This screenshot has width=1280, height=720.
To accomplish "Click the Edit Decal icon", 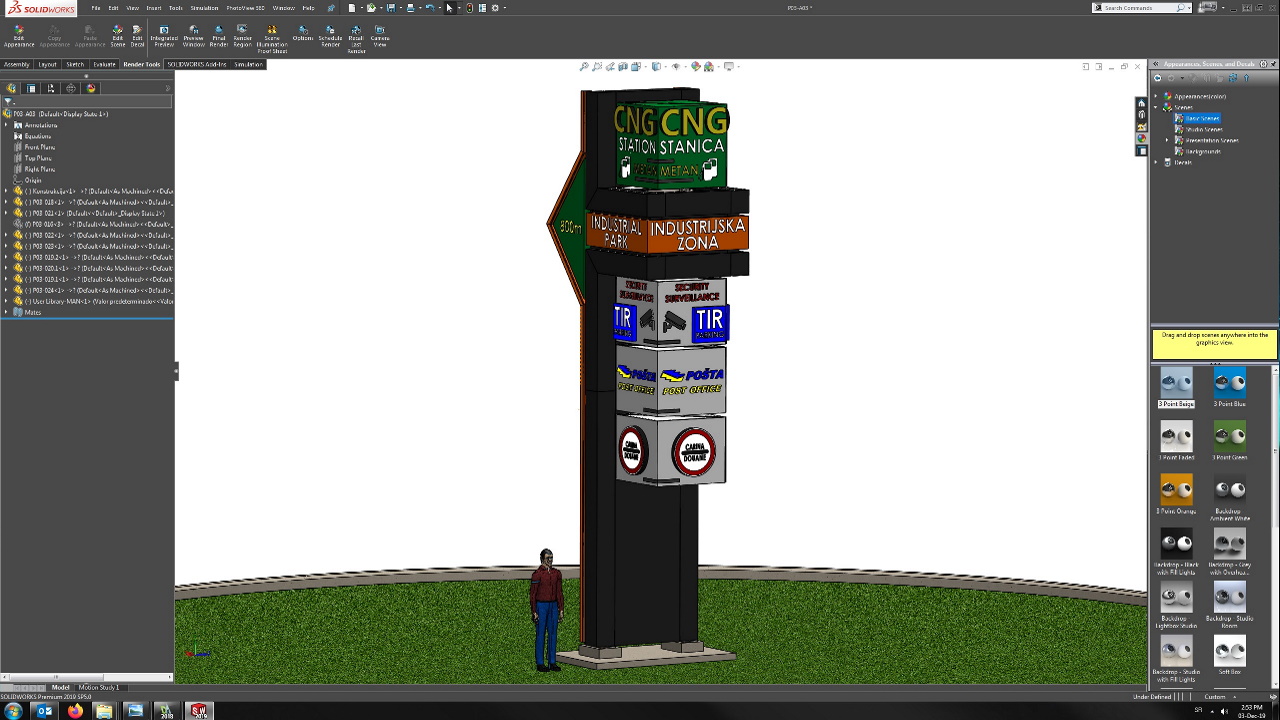I will point(137,35).
